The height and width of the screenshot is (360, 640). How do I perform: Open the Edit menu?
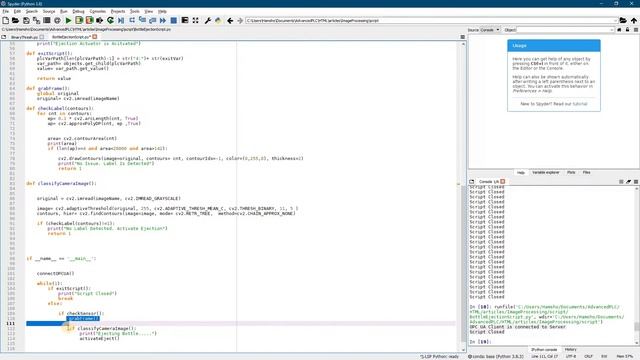point(17,11)
